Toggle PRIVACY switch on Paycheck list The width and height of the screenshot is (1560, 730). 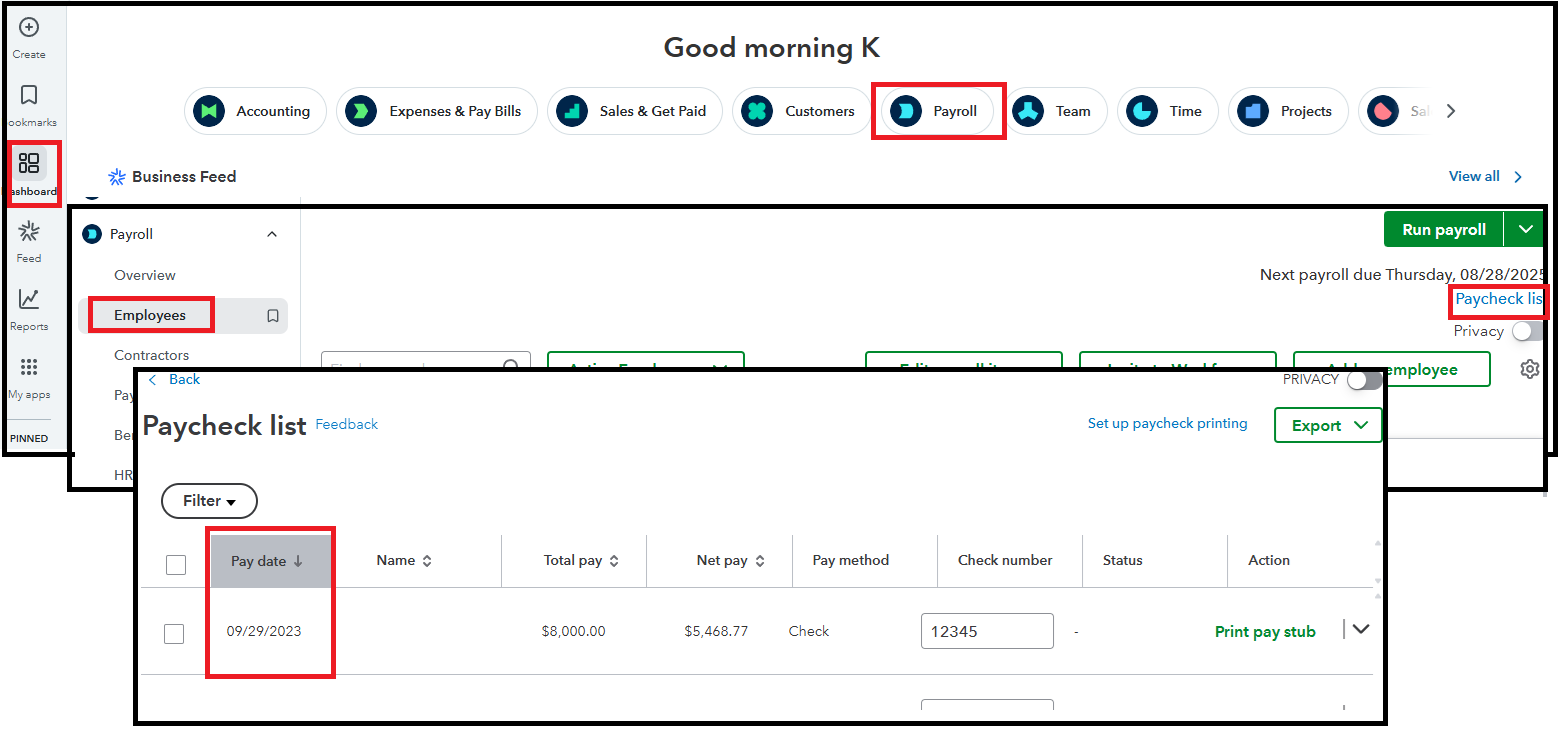pos(1364,380)
